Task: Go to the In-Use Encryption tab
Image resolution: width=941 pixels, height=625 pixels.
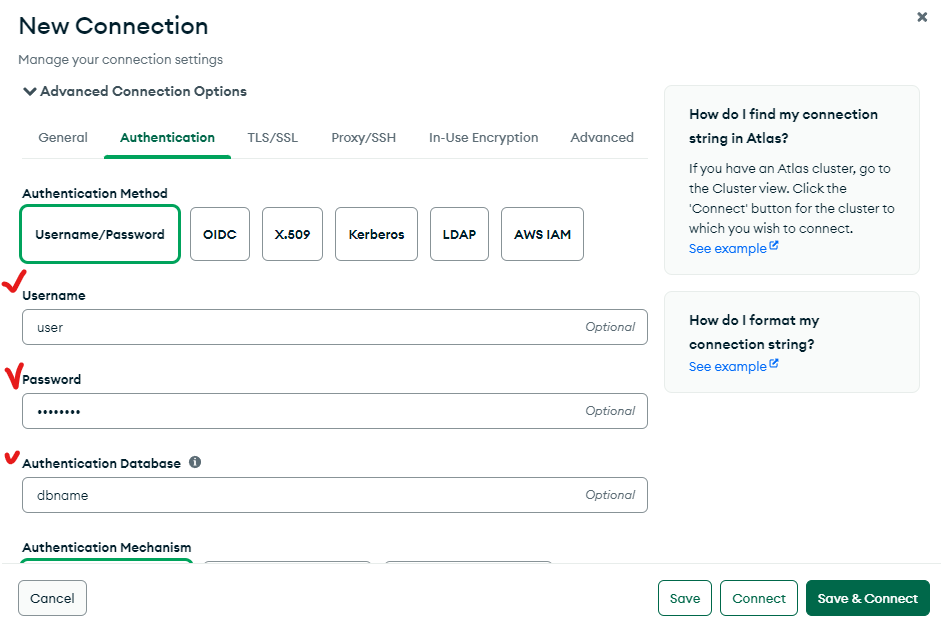Action: coord(484,137)
